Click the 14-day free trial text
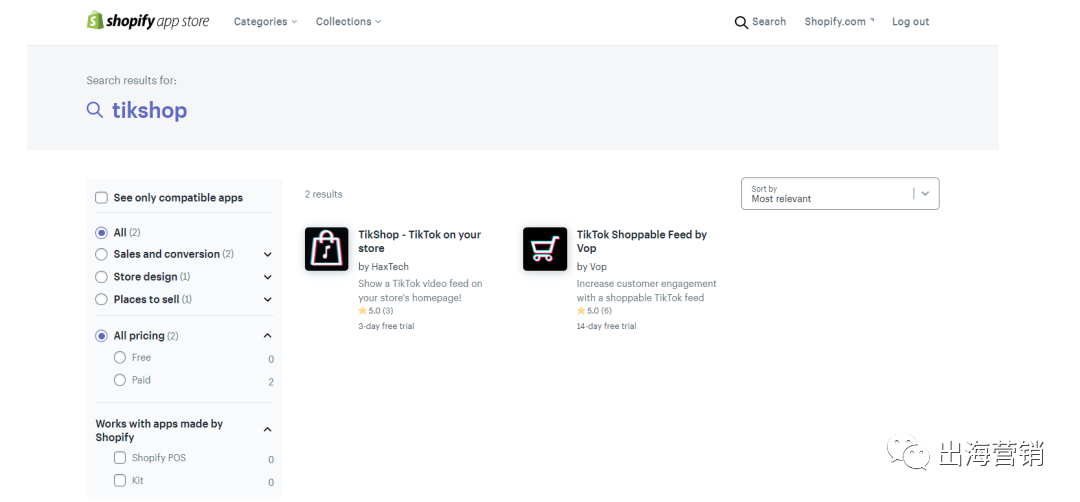The height and width of the screenshot is (502, 1080). point(606,326)
